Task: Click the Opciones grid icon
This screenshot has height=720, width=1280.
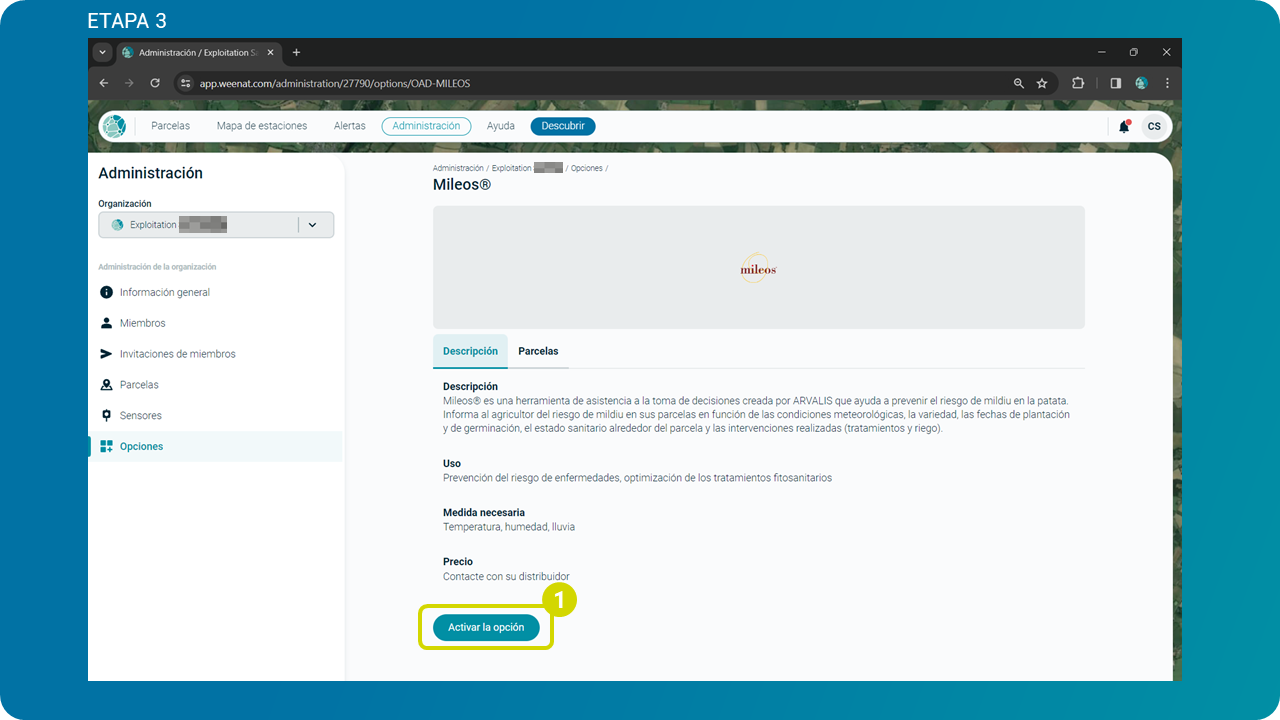Action: point(107,446)
